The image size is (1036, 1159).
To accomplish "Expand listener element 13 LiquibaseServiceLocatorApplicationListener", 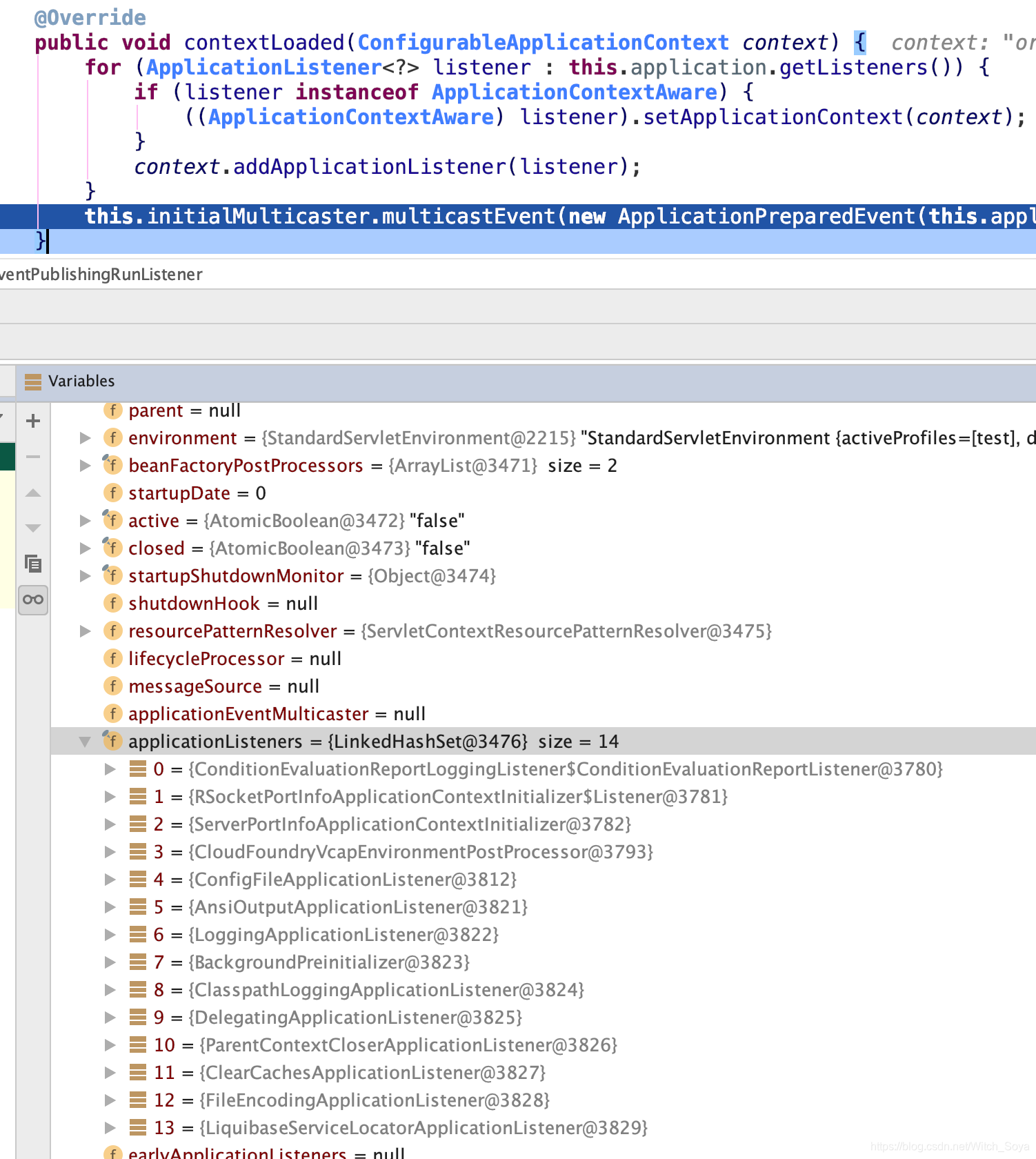I will [110, 1128].
